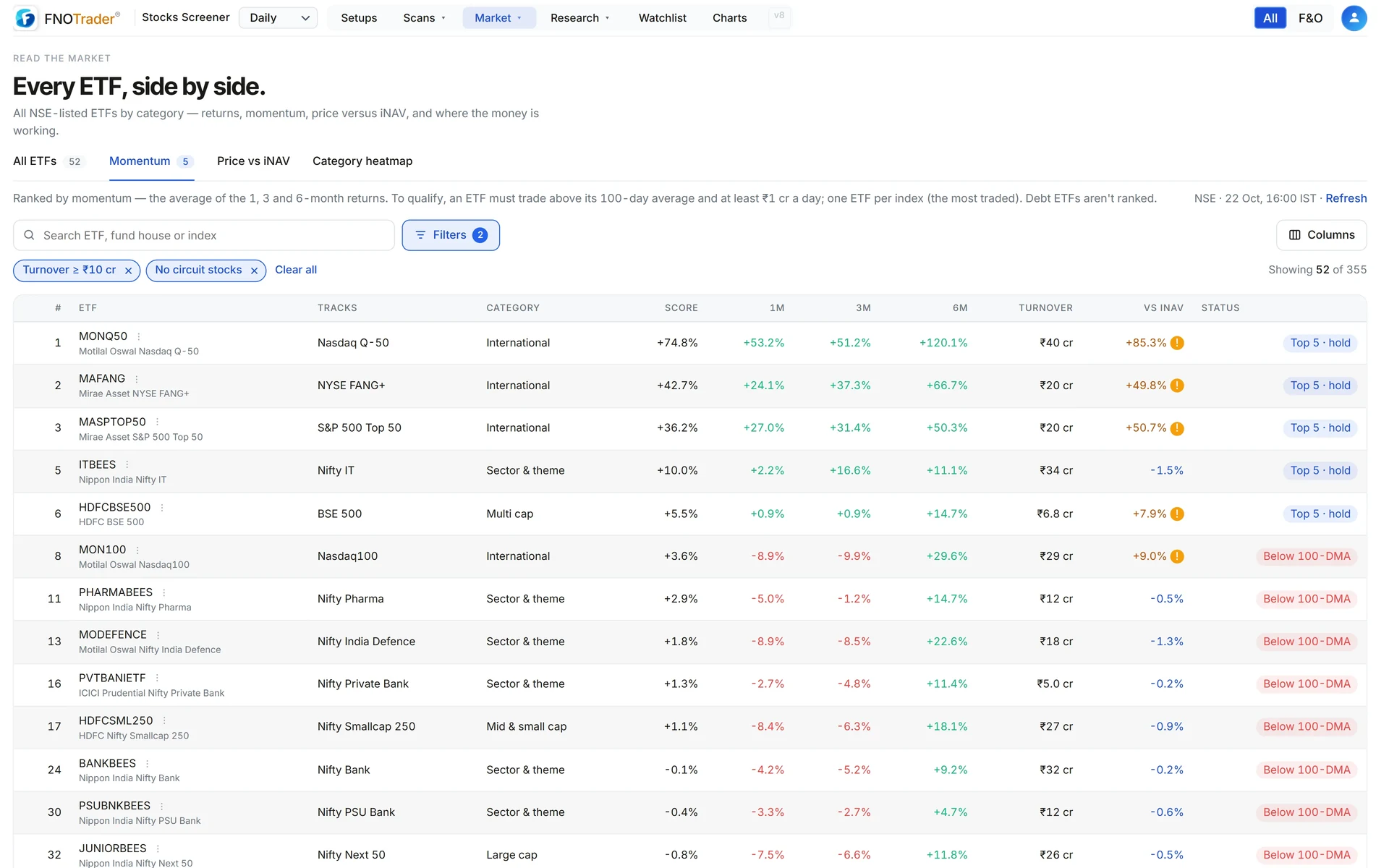
Task: Open the Category heatmap tab
Action: coord(362,161)
